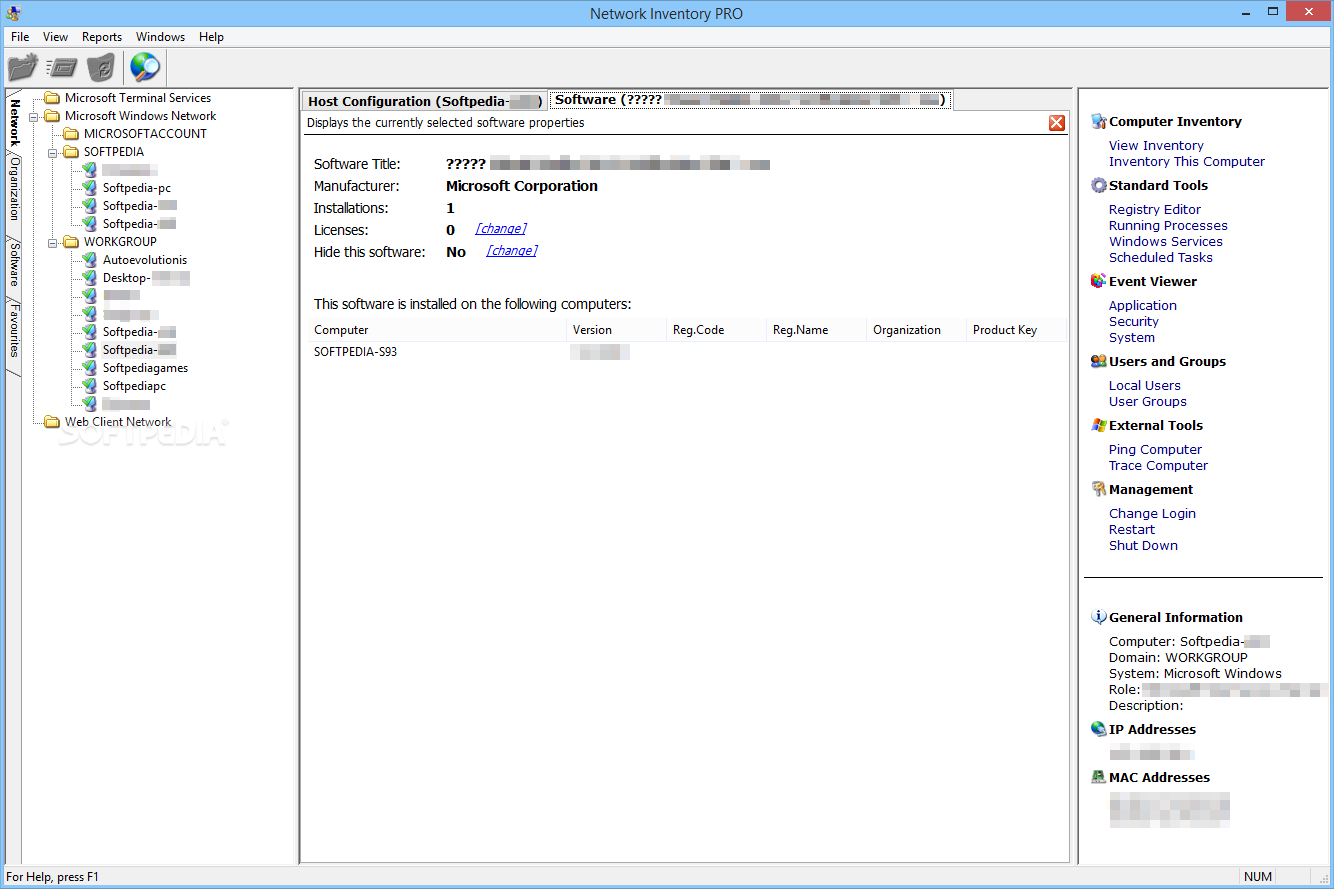Click the Change Login link
1334x889 pixels.
click(1152, 513)
